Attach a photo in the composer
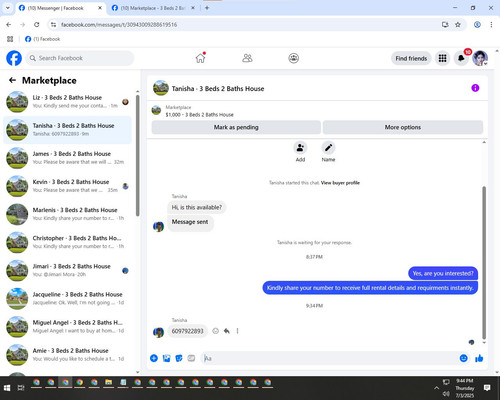The image size is (500, 400). [x=166, y=358]
